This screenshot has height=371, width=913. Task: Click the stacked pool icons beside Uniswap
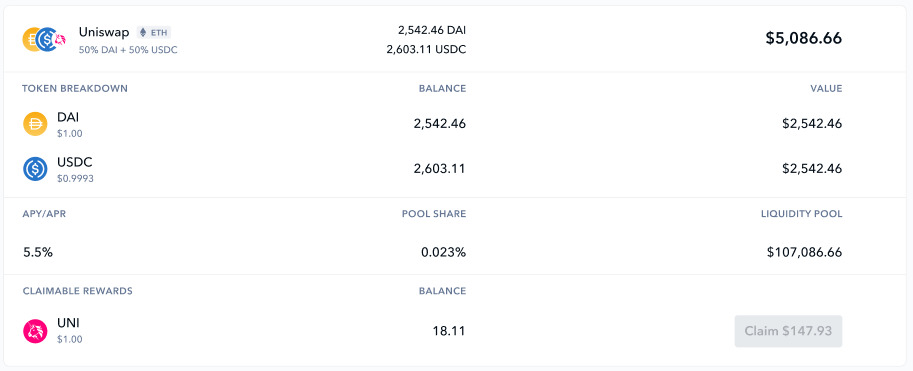[x=44, y=39]
